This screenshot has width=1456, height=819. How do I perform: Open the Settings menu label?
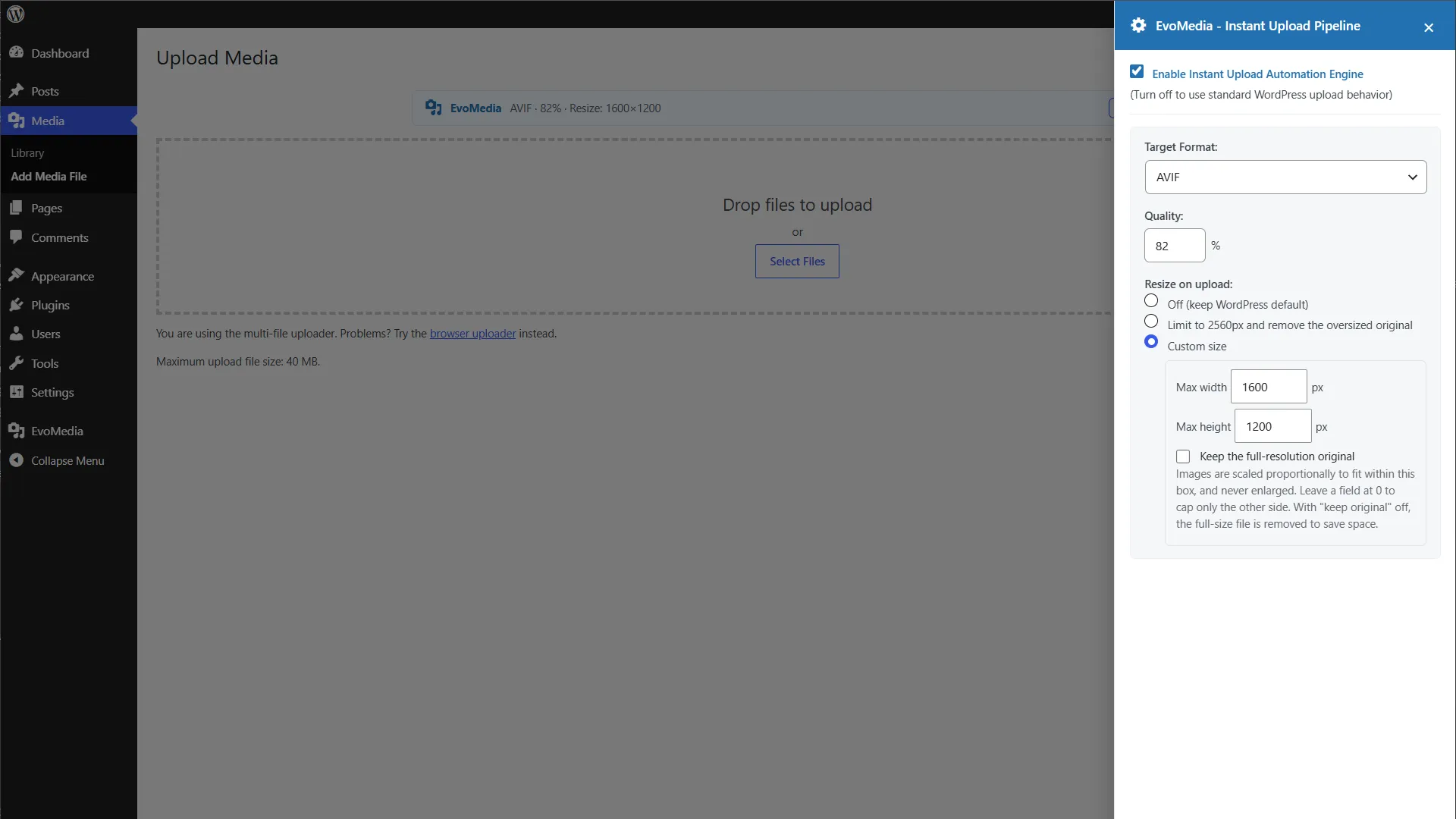click(x=52, y=392)
